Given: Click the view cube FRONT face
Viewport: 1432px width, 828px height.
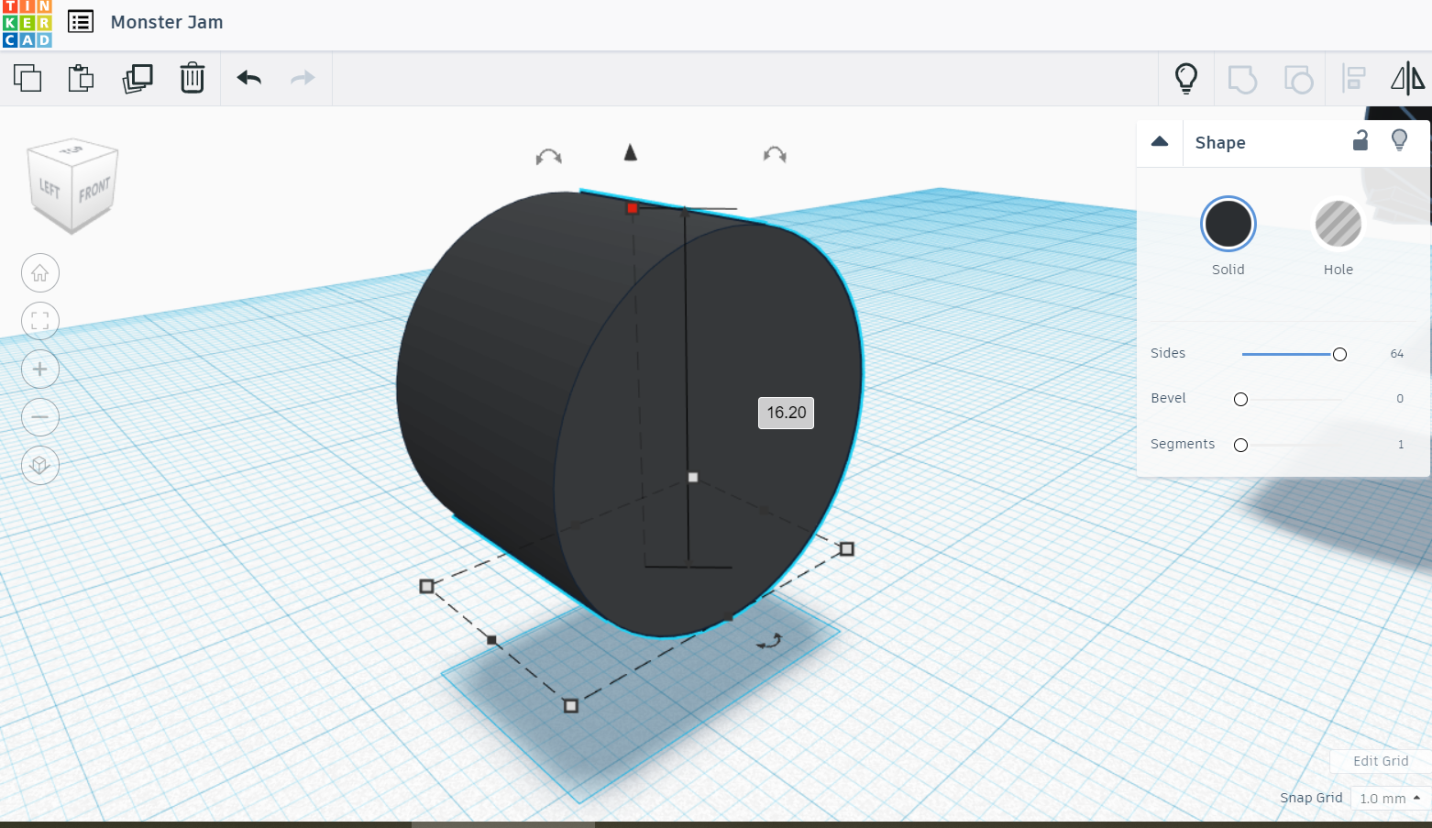Looking at the screenshot, I should coord(95,189).
